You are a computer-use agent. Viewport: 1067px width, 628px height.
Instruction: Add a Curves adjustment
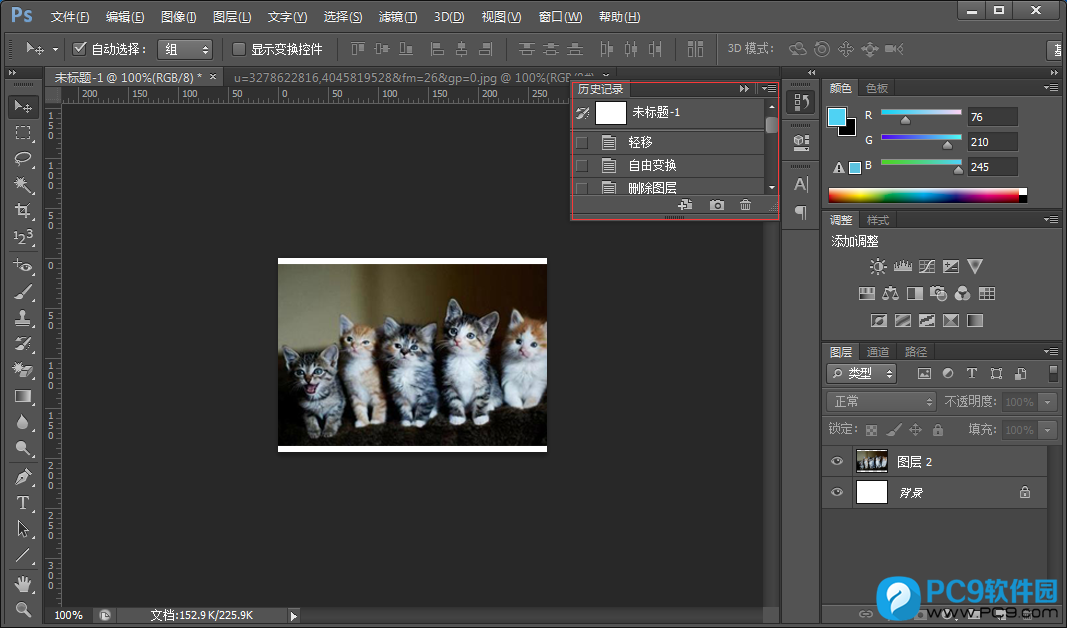pos(927,266)
